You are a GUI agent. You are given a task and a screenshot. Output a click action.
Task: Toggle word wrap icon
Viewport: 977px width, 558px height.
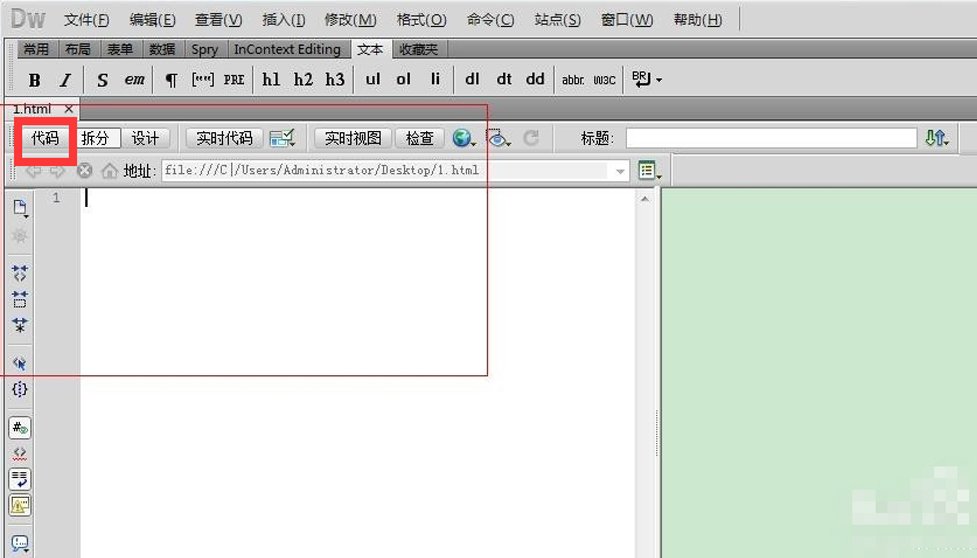click(x=19, y=479)
